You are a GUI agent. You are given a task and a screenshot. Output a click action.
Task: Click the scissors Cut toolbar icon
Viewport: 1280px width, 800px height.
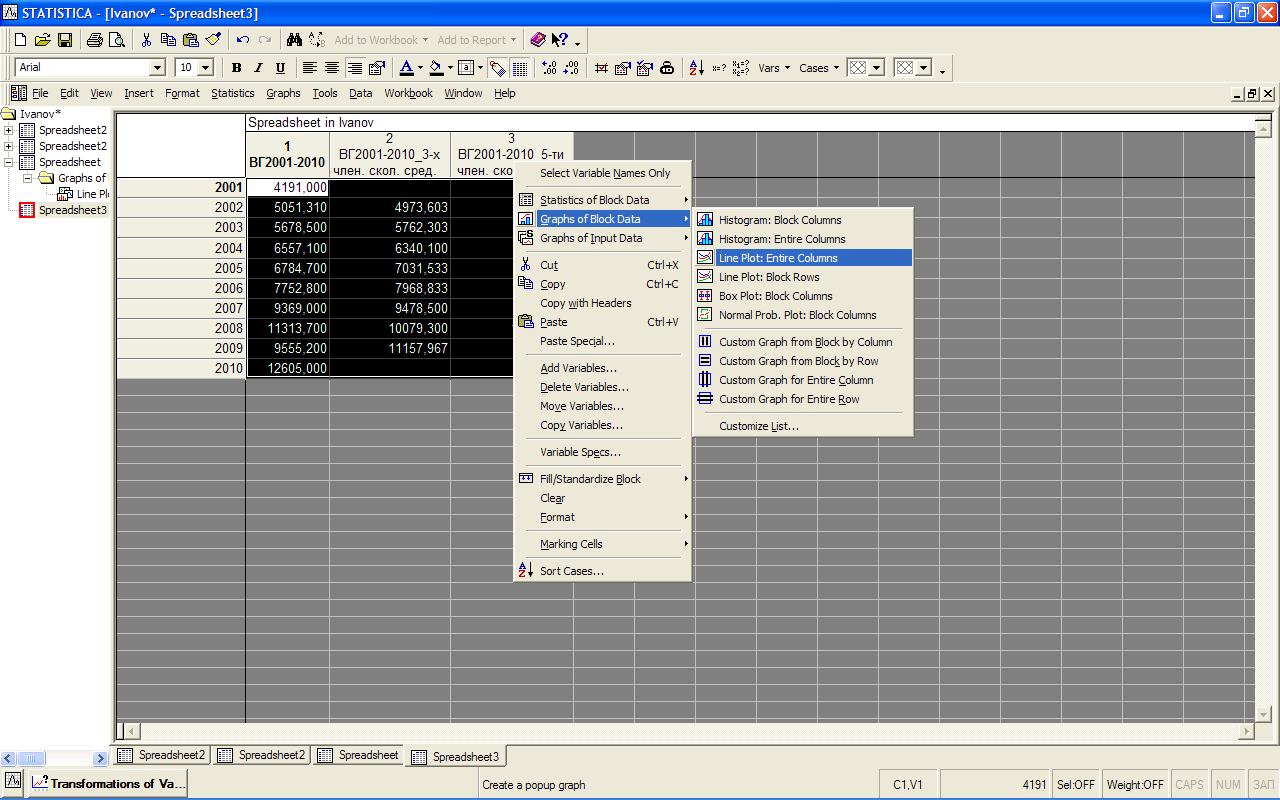pyautogui.click(x=146, y=40)
